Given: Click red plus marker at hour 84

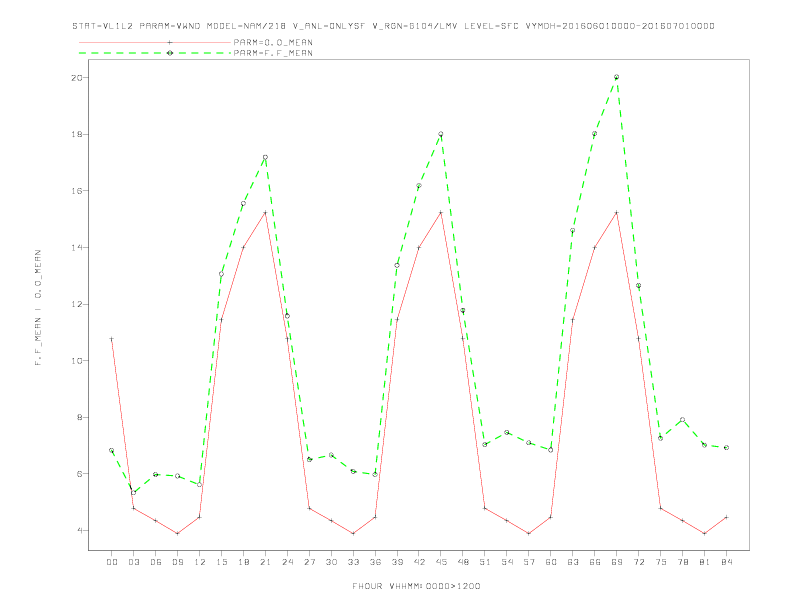Looking at the screenshot, I should point(727,517).
